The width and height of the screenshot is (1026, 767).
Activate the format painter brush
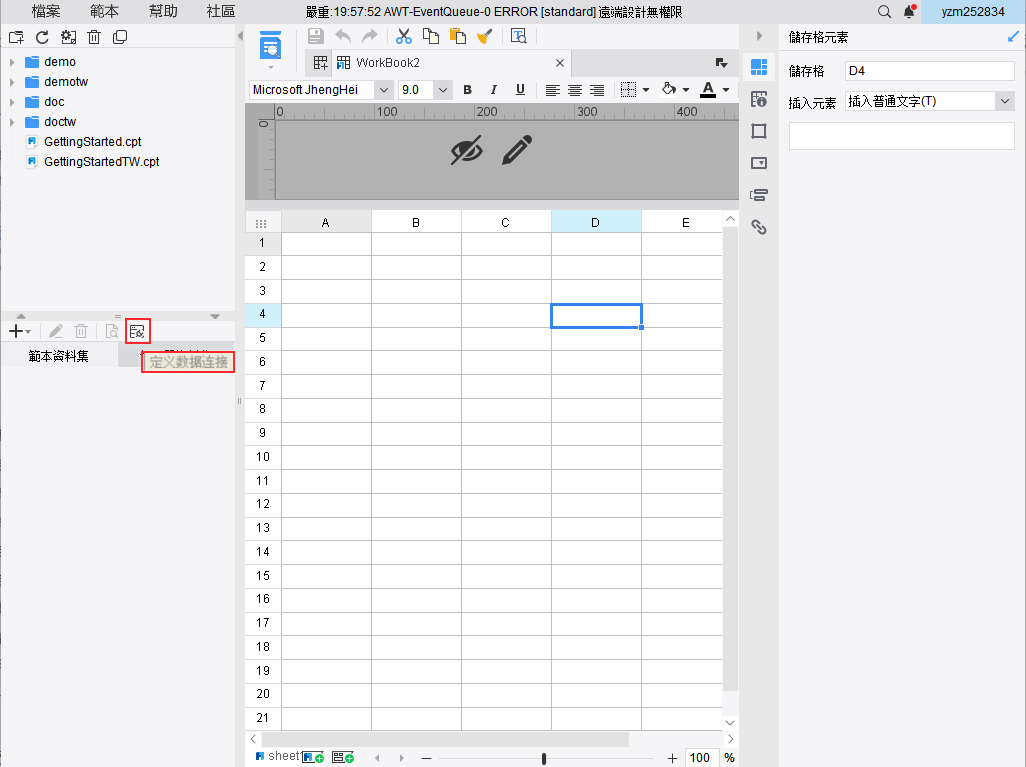485,37
